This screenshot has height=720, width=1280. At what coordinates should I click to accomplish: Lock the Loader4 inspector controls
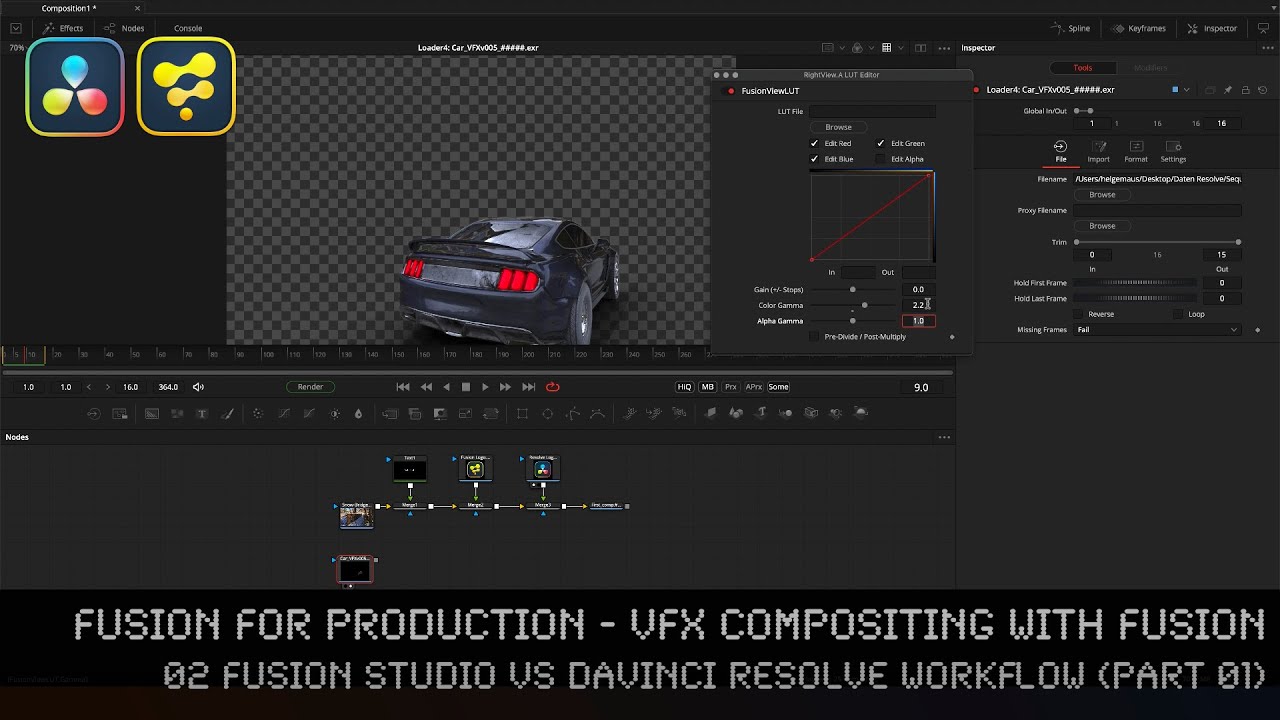(1246, 90)
